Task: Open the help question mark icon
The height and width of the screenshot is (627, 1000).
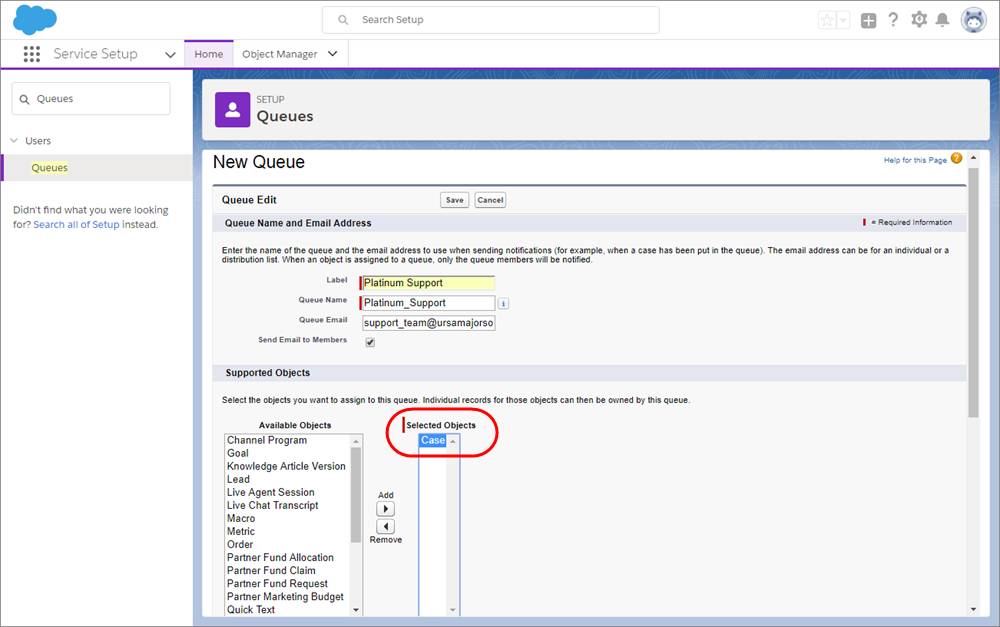Action: coord(893,20)
